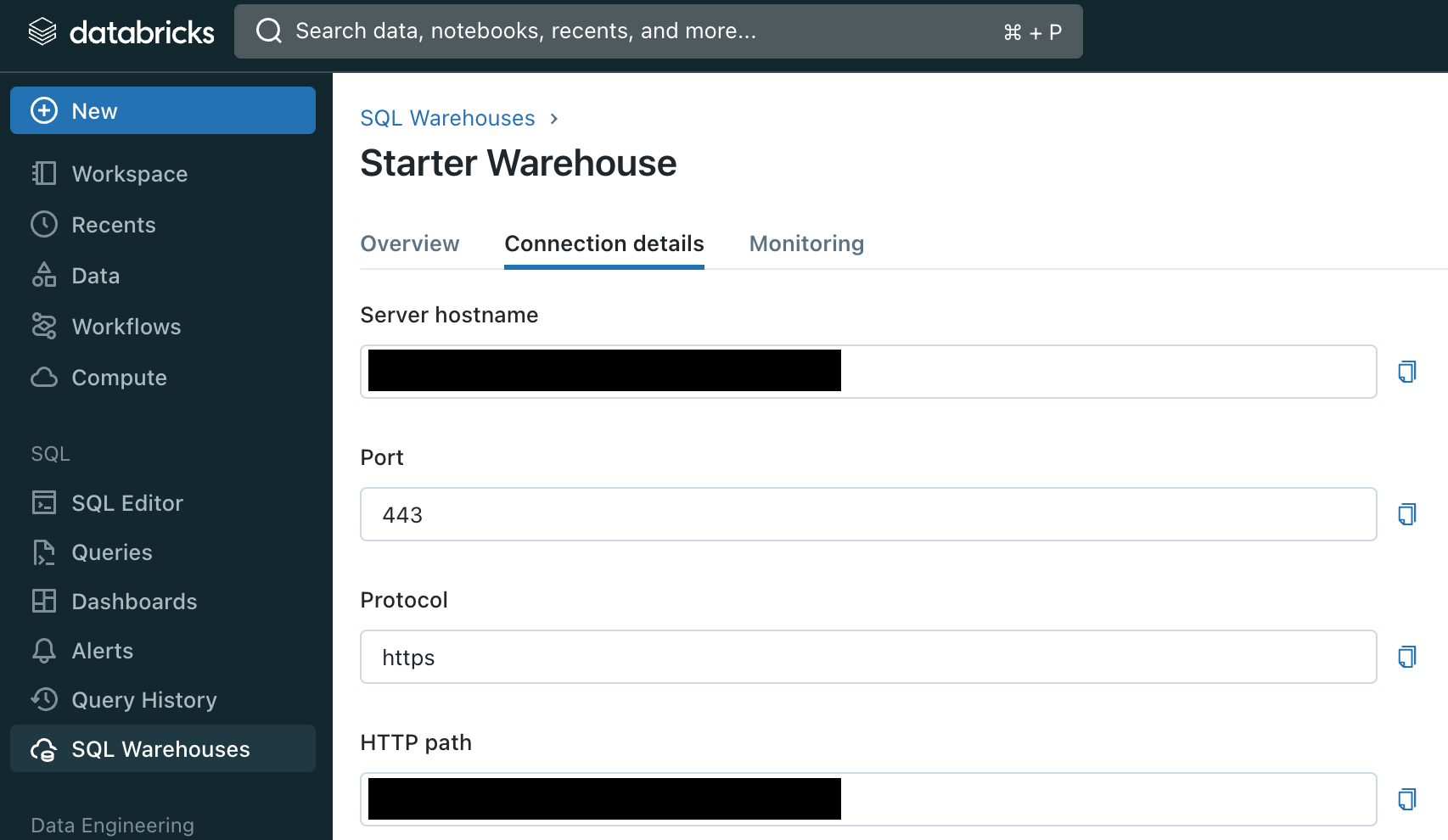Viewport: 1448px width, 840px height.
Task: Click the Starter Warehouse heading
Action: click(519, 163)
